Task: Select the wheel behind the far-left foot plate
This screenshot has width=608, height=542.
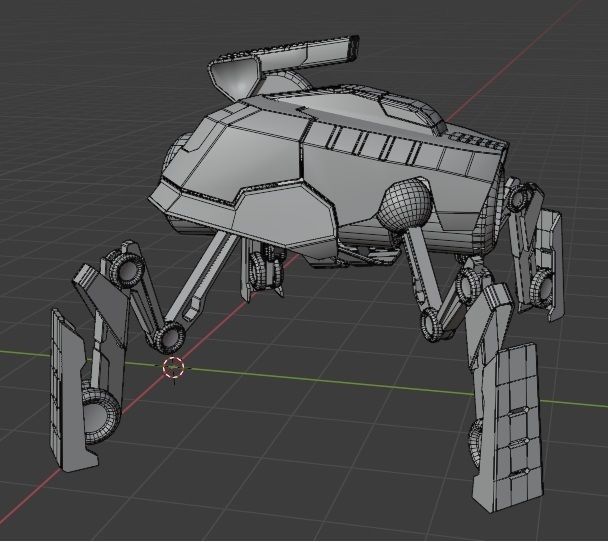Action: click(100, 417)
